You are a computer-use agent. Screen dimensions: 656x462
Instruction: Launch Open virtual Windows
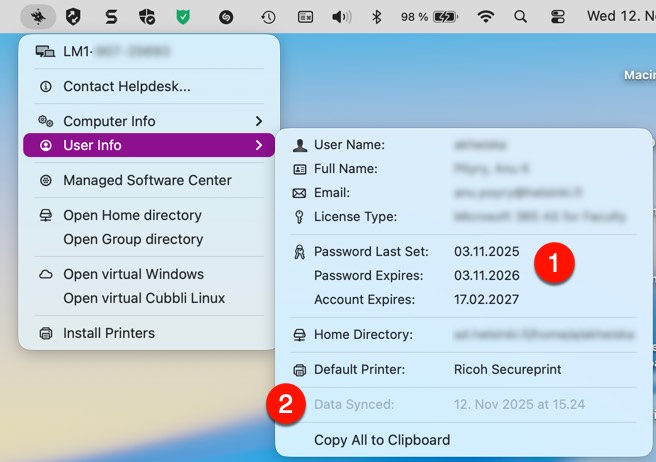(133, 274)
